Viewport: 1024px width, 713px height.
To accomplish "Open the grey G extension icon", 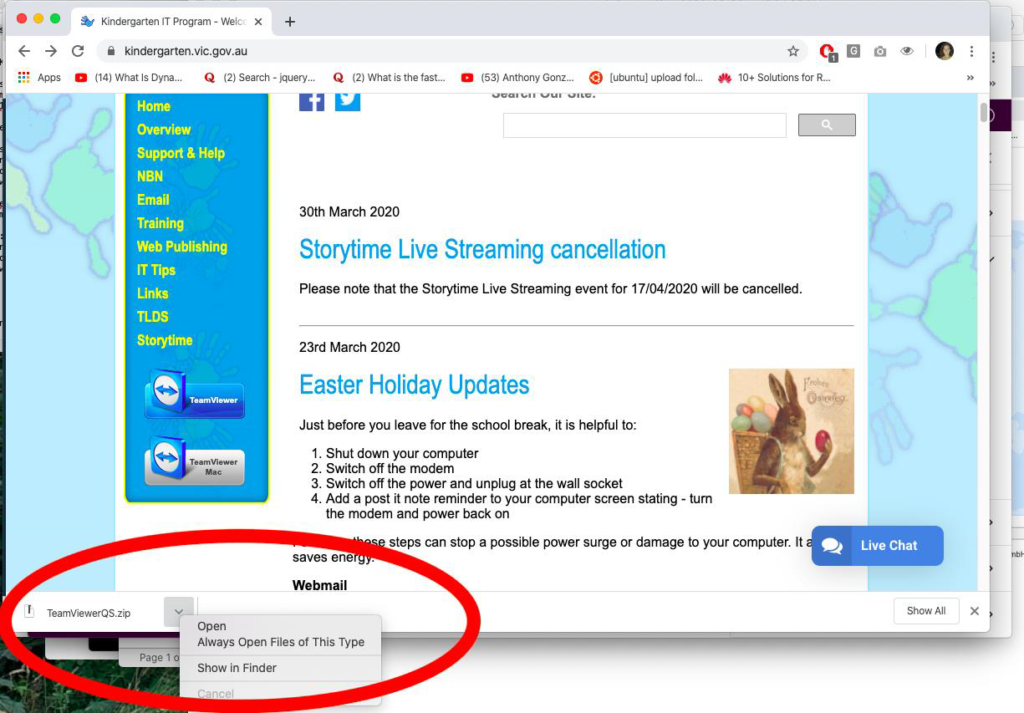I will 854,51.
